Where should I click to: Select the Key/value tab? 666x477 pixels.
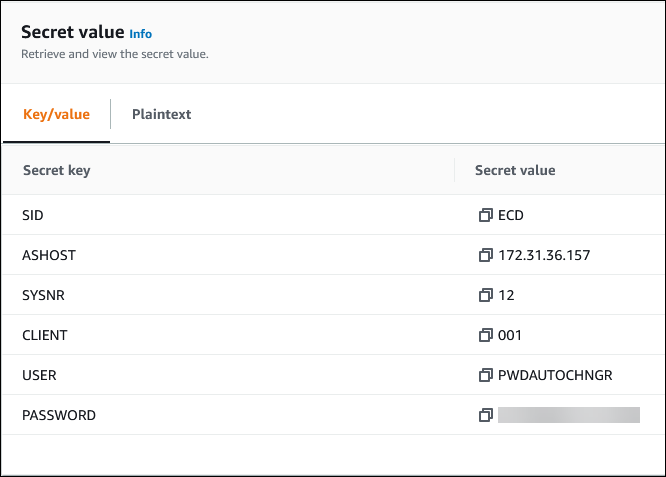click(x=56, y=114)
